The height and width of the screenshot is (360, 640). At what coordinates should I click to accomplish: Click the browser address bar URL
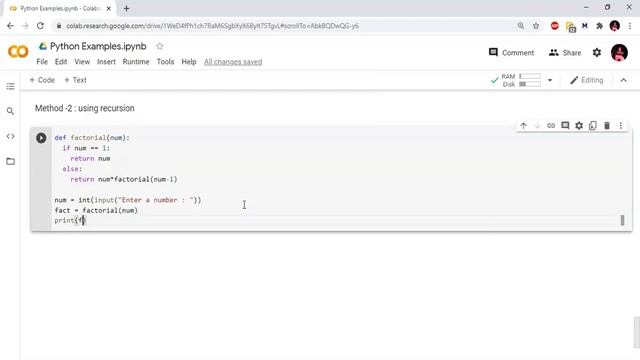tap(212, 26)
